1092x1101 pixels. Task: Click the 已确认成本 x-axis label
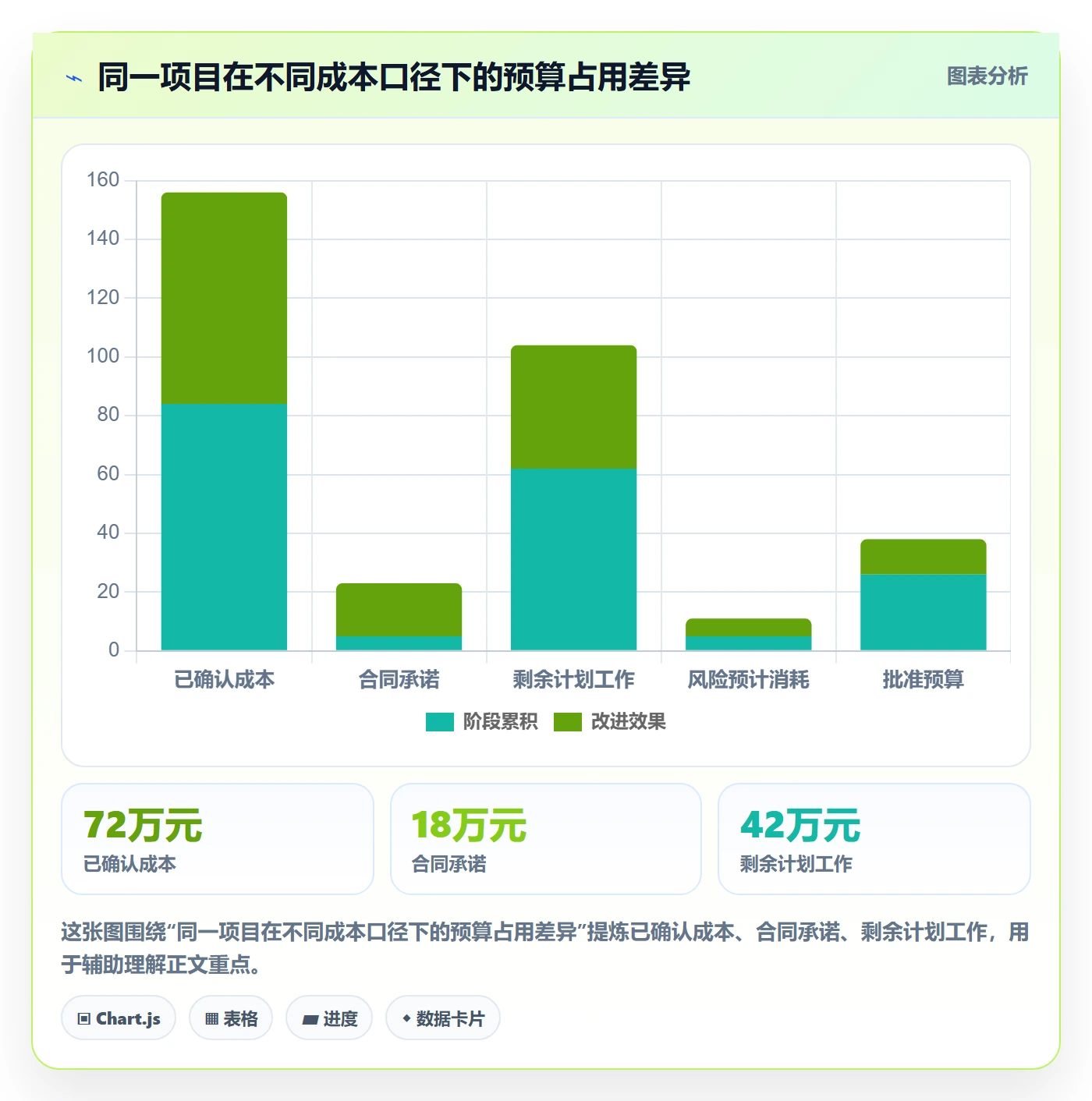[224, 680]
